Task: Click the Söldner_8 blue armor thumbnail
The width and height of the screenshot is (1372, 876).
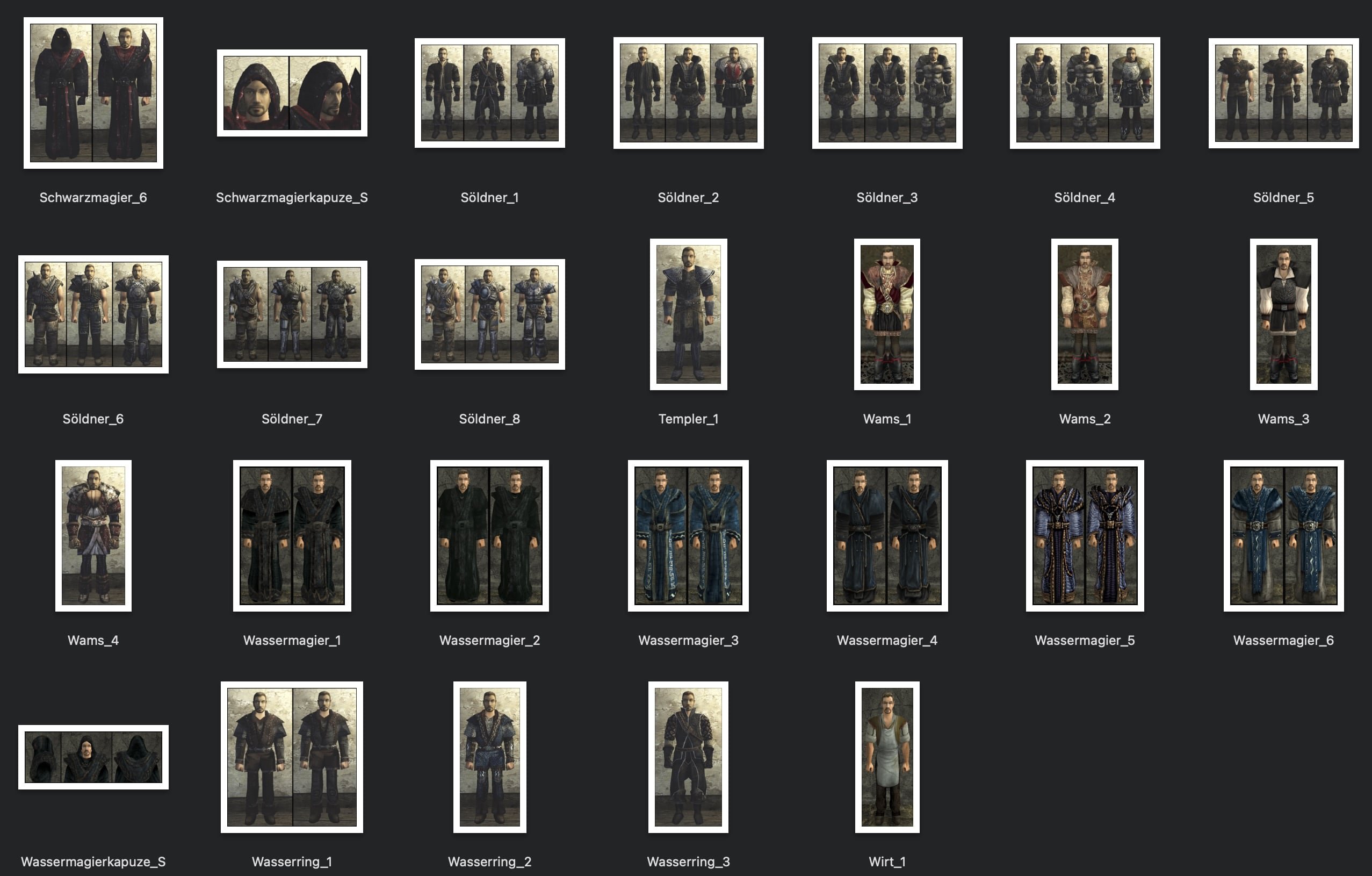Action: (x=489, y=314)
